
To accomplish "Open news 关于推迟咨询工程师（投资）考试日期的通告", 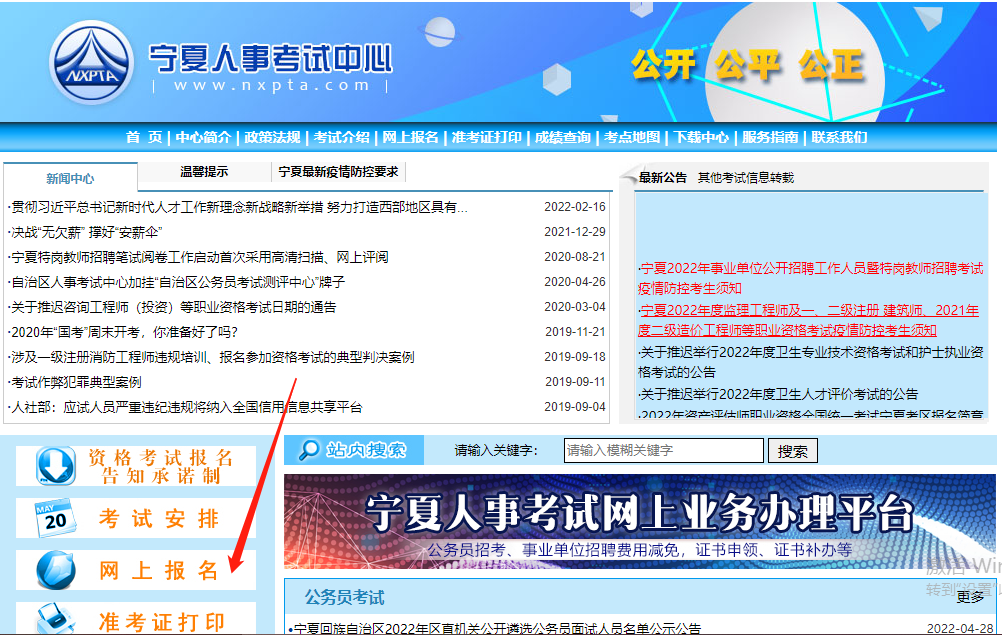I will 172,307.
